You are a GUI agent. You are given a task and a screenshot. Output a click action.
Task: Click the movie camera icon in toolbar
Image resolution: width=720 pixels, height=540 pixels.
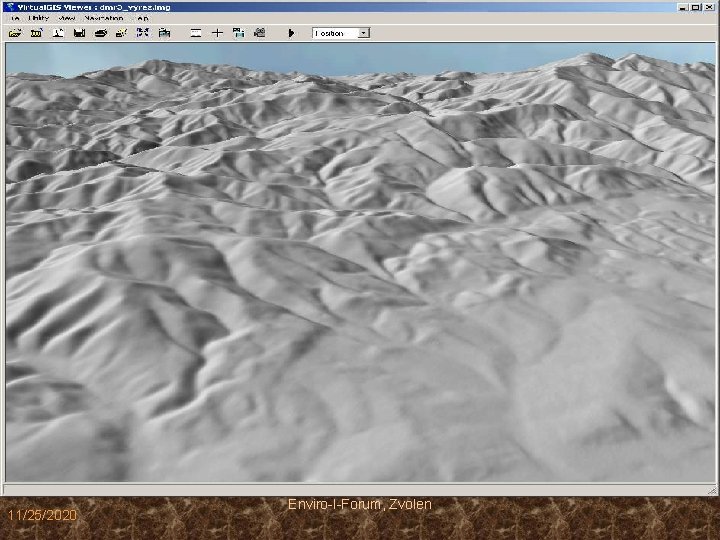point(260,33)
